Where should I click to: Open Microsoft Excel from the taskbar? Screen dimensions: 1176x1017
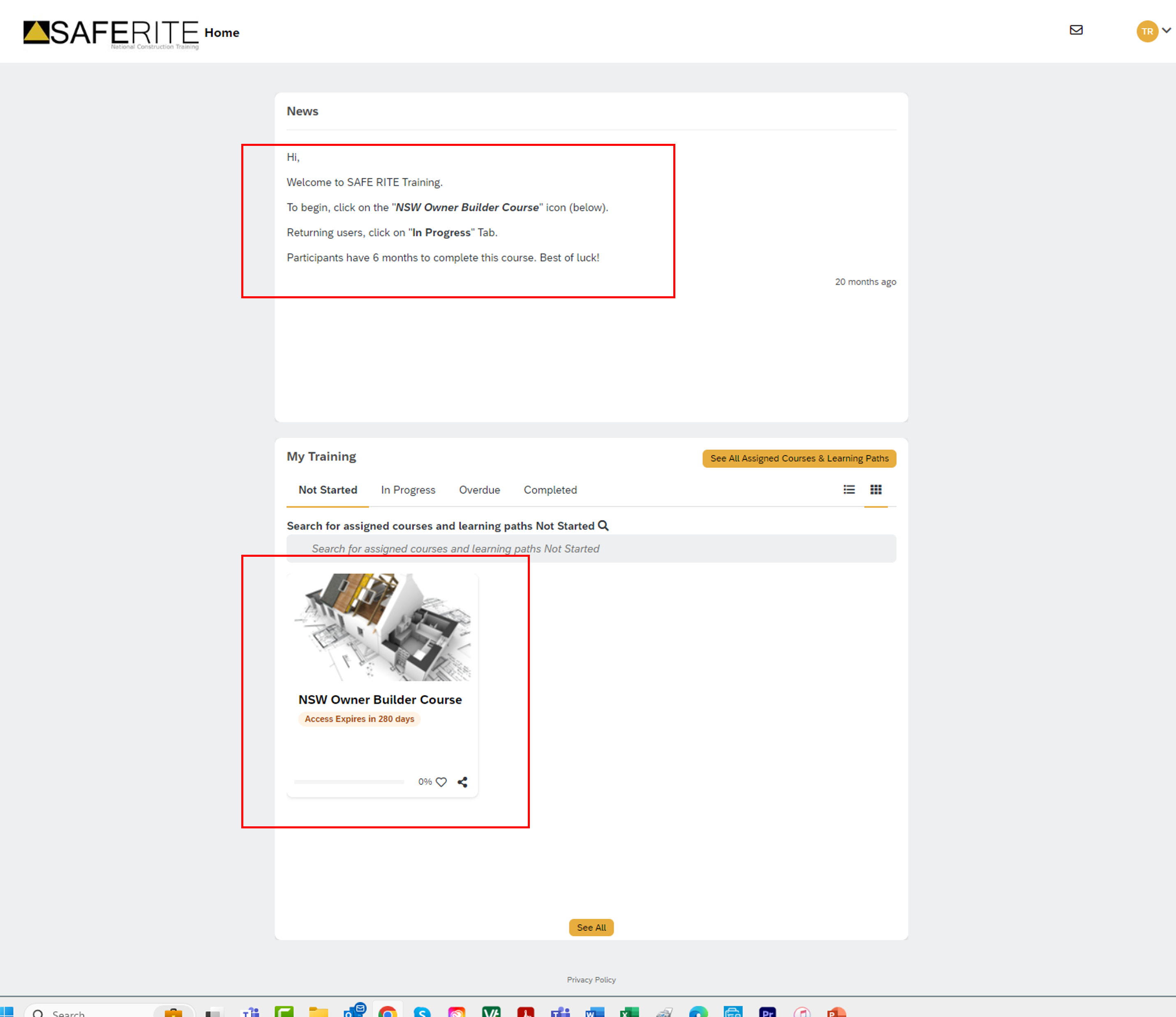[x=629, y=1012]
